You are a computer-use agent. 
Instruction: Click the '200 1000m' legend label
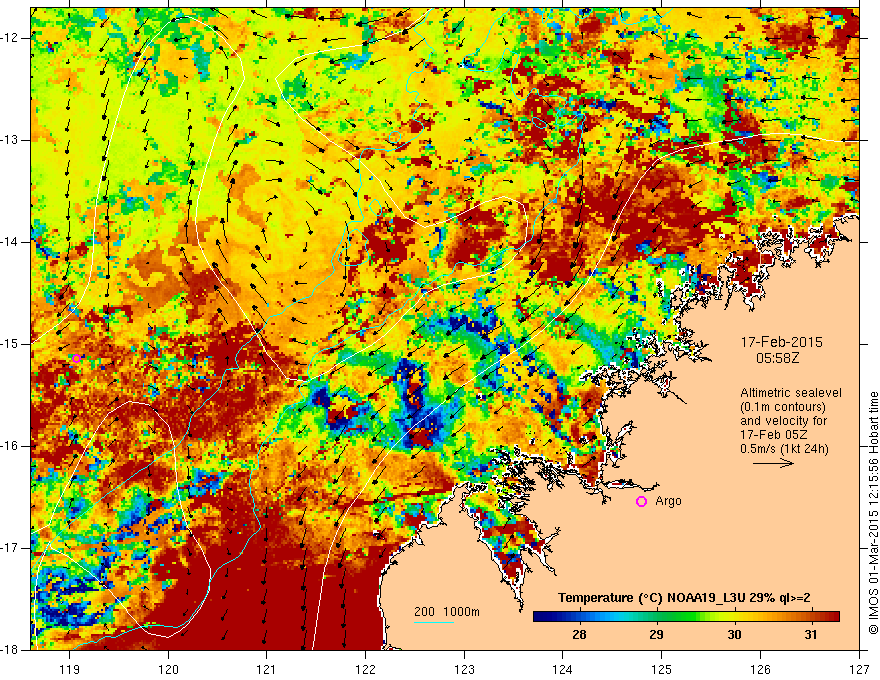pyautogui.click(x=447, y=612)
